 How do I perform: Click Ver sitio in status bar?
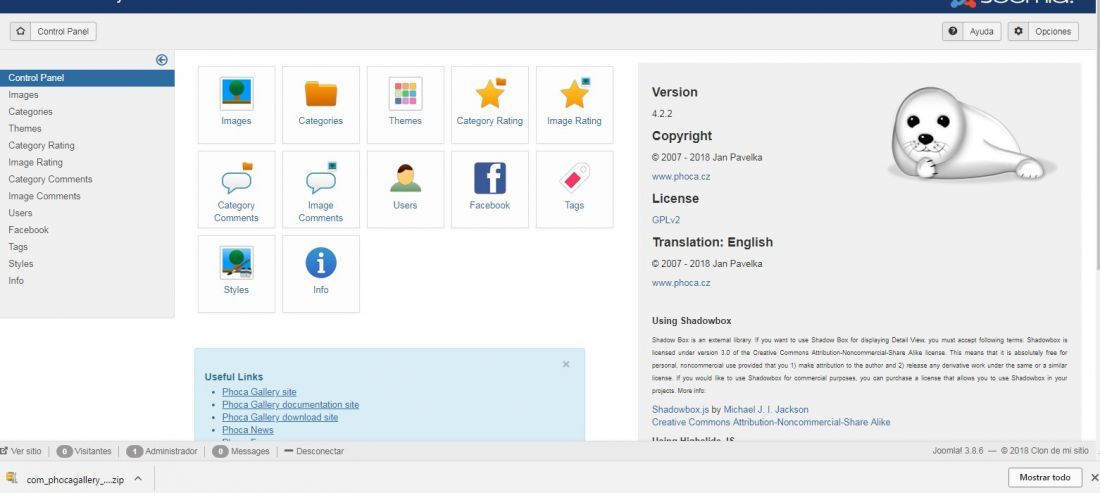tap(21, 451)
